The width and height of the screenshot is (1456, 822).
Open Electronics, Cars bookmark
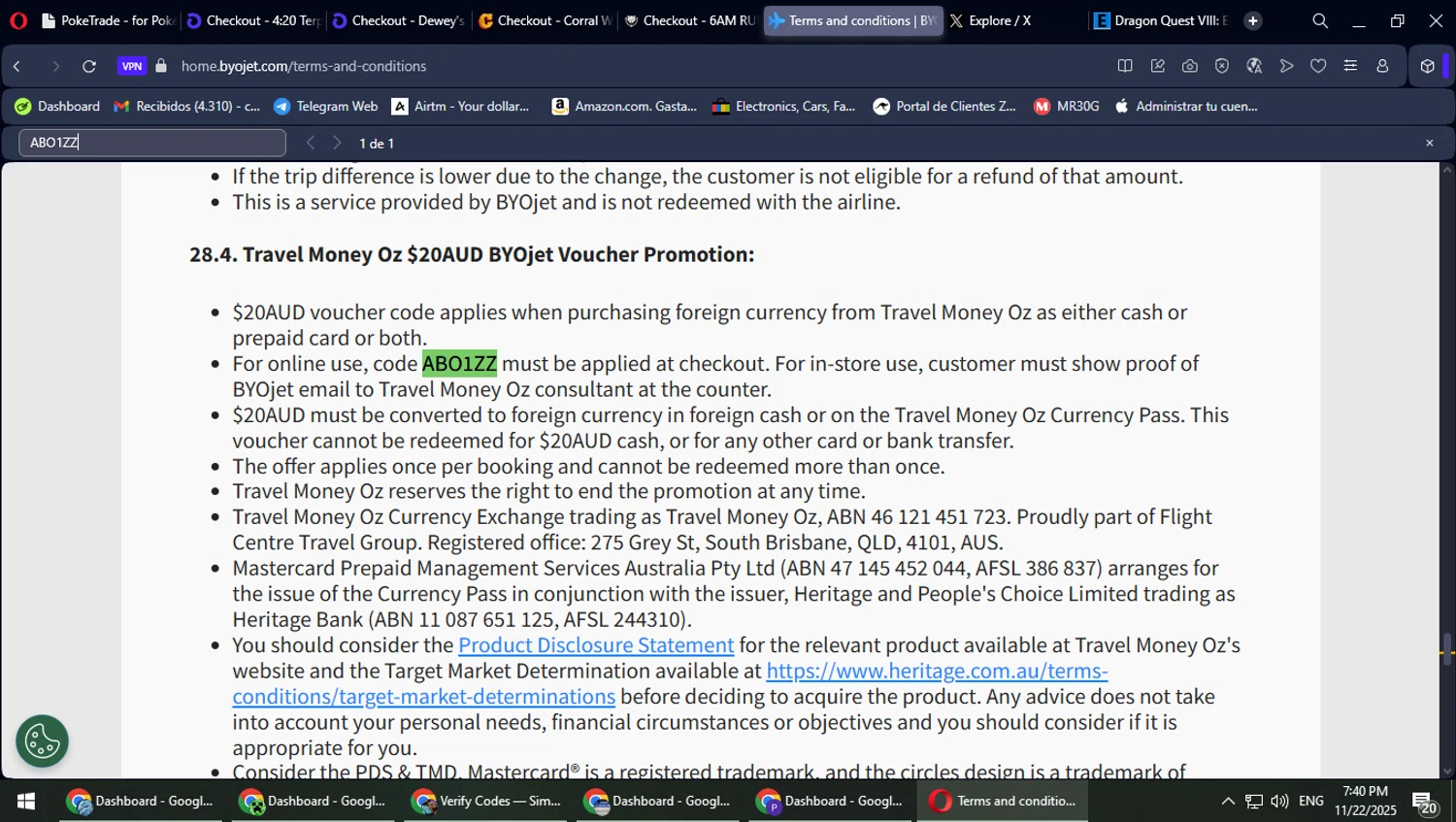[x=783, y=106]
